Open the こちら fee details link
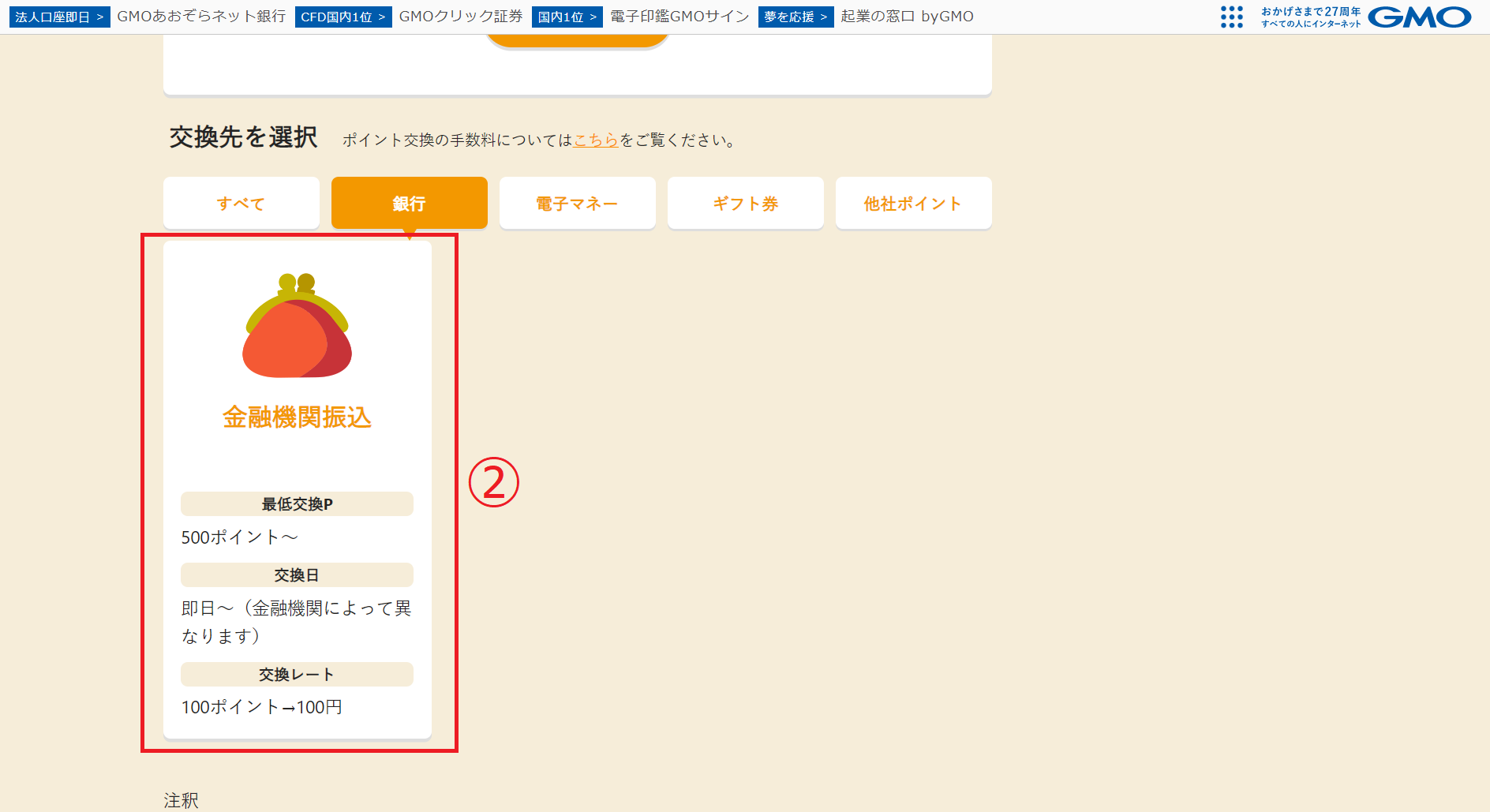The width and height of the screenshot is (1490, 812). (x=595, y=140)
